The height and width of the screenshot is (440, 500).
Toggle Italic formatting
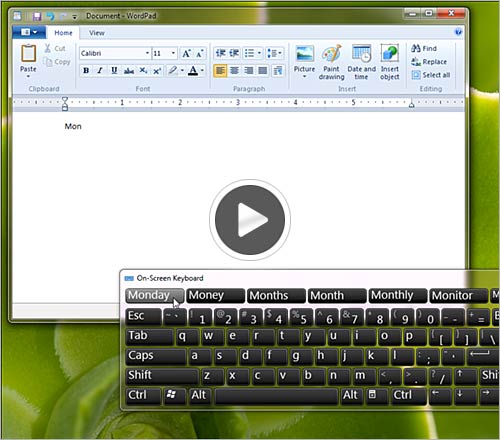click(x=100, y=71)
